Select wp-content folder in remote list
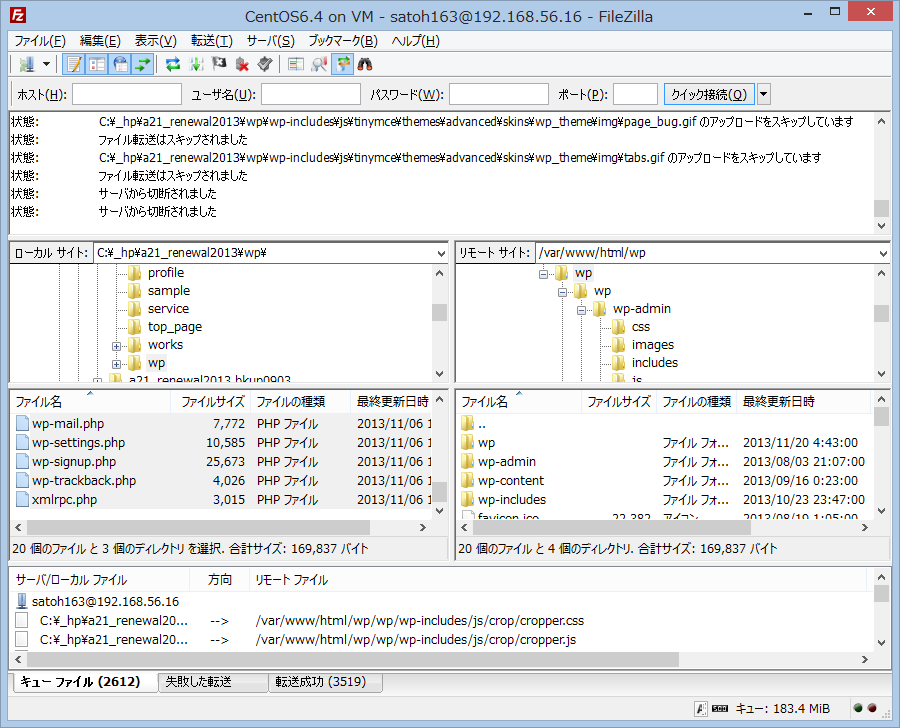The height and width of the screenshot is (728, 900). (666, 481)
